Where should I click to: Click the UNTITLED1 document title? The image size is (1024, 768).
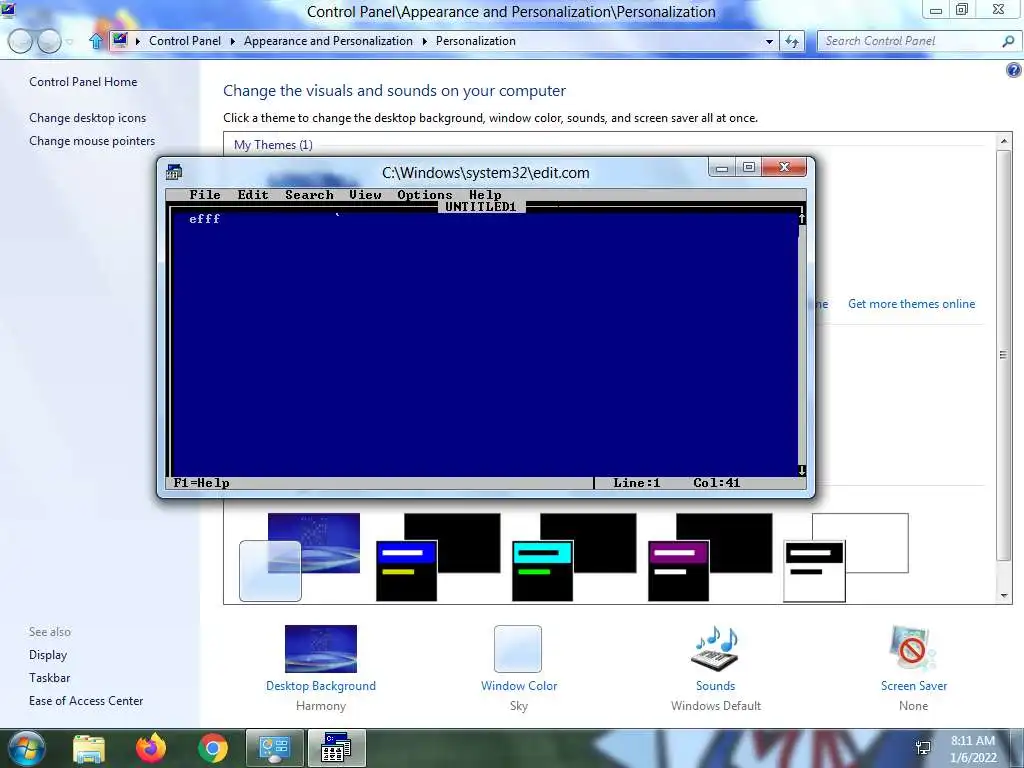point(481,206)
